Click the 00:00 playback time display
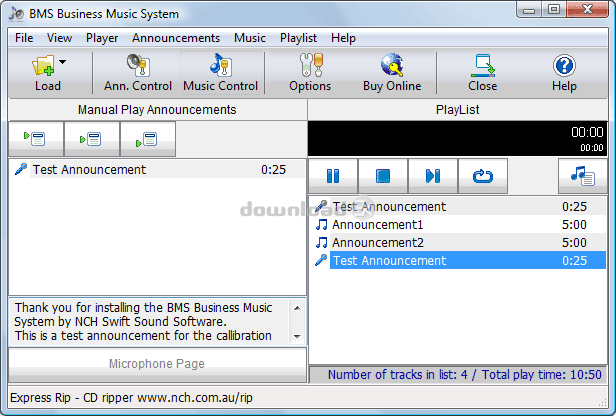This screenshot has width=616, height=416. pyautogui.click(x=587, y=132)
